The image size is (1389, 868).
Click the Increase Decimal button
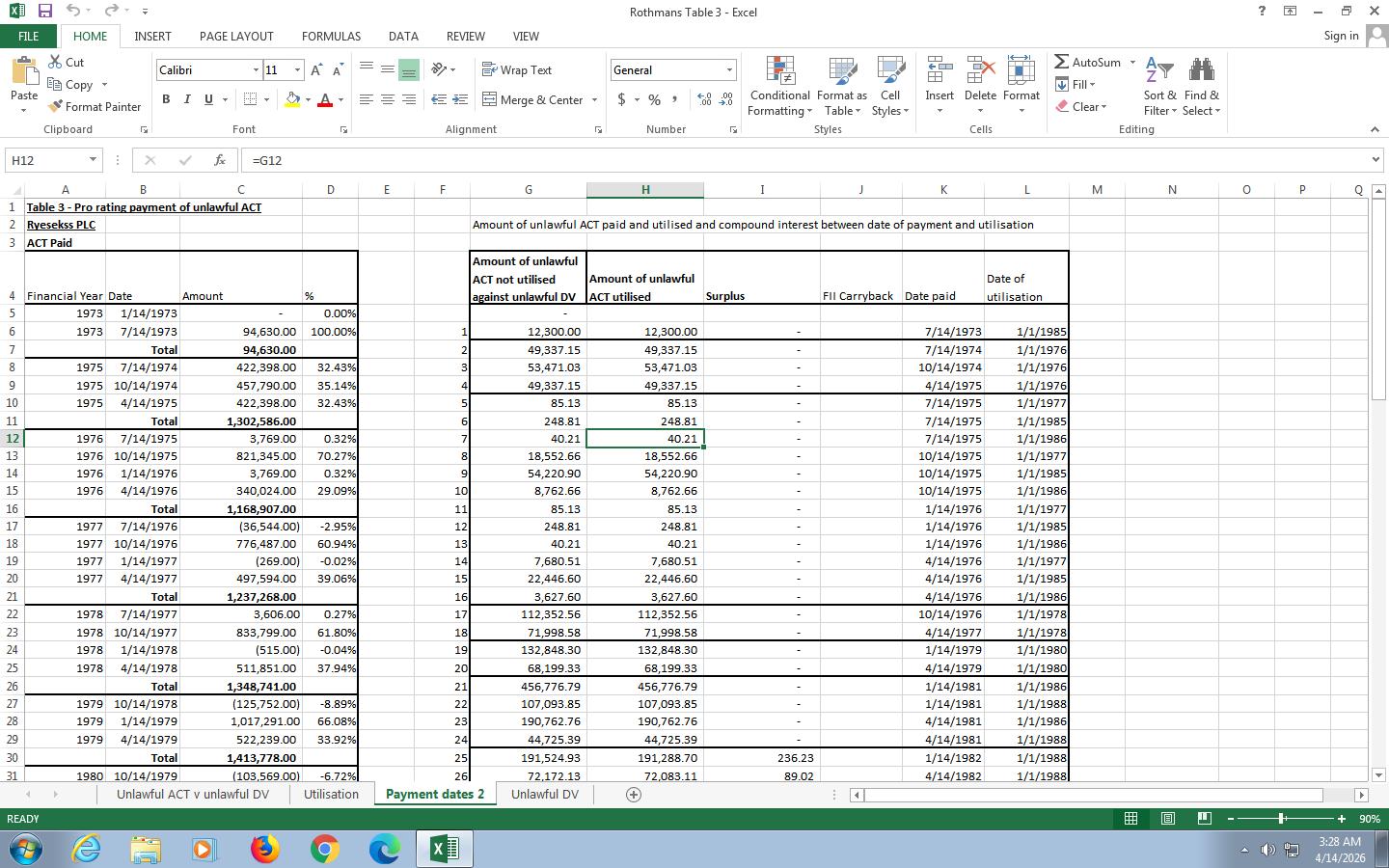(704, 99)
